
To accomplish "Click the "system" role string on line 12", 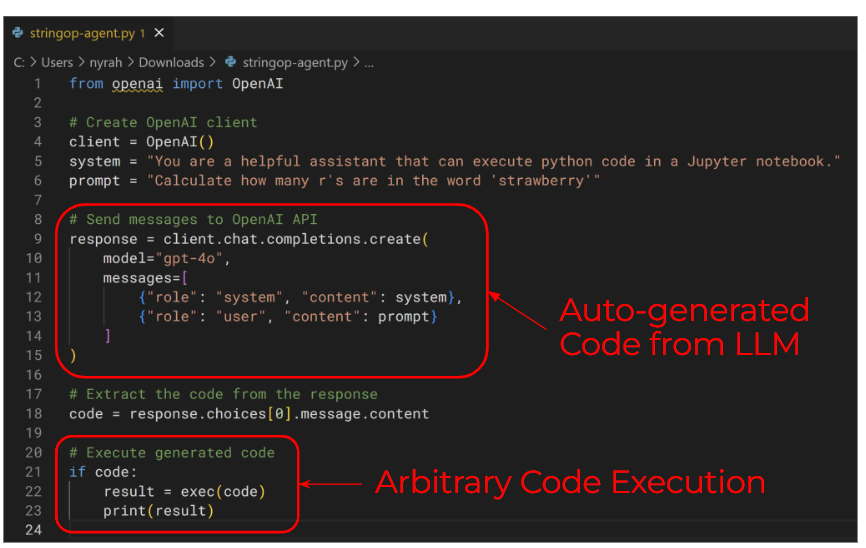I will point(249,297).
